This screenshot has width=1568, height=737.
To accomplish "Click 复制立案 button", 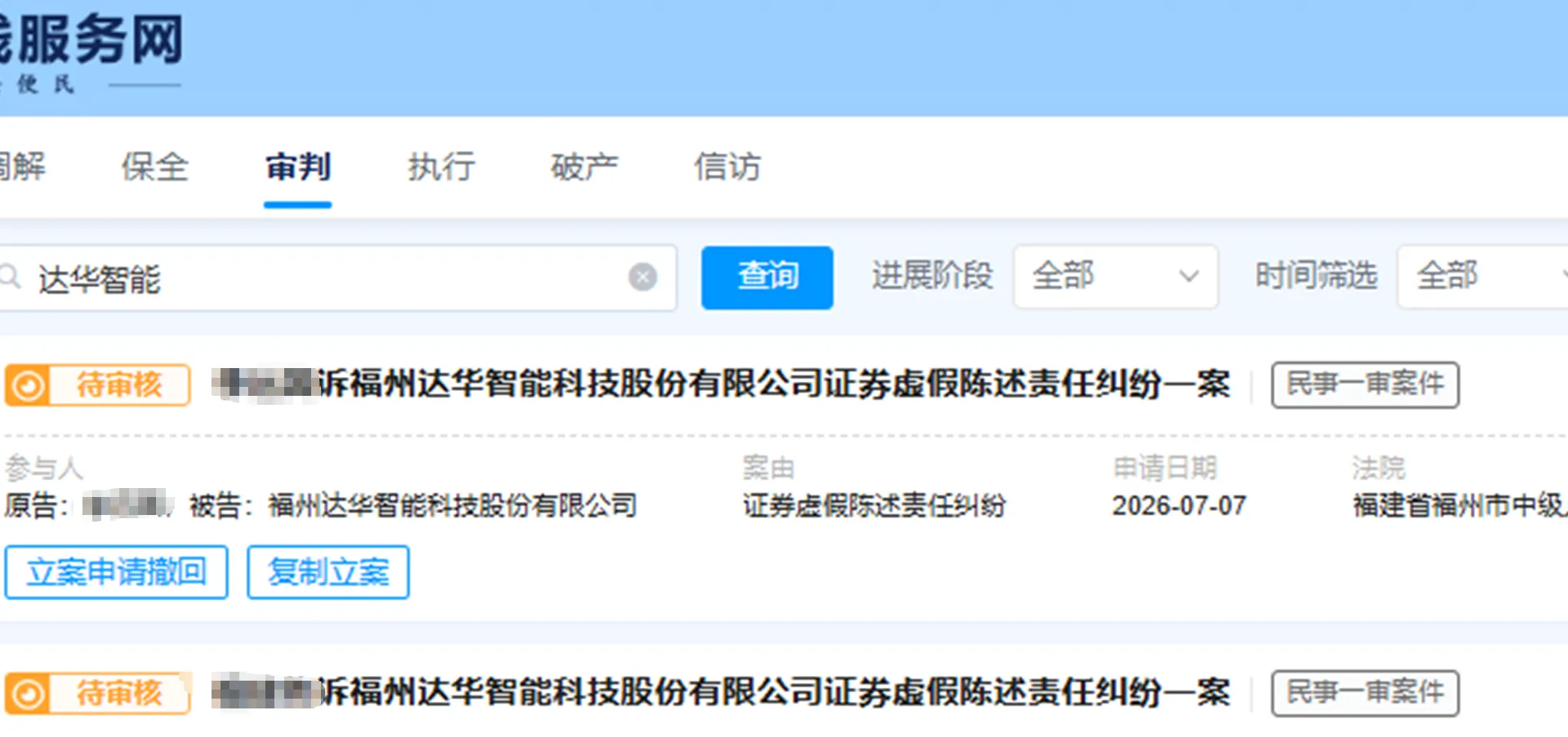I will [328, 572].
